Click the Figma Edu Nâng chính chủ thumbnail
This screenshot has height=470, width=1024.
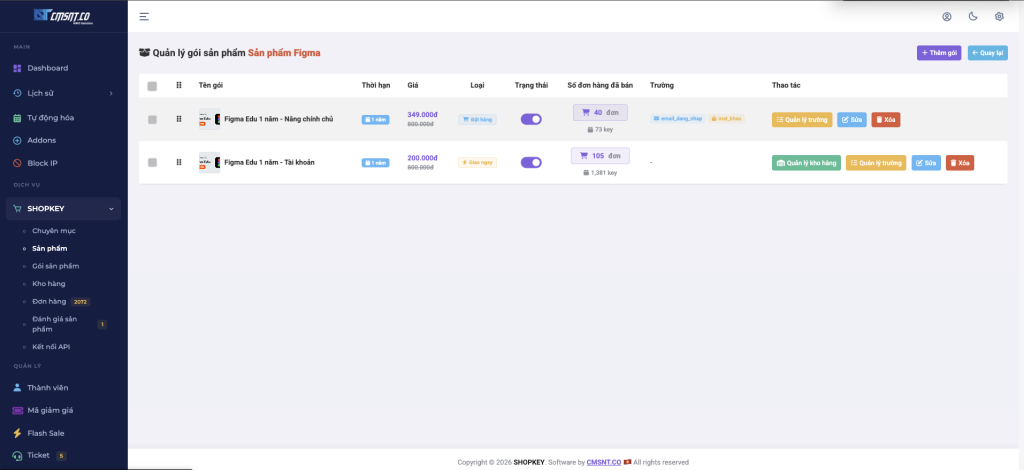(209, 119)
